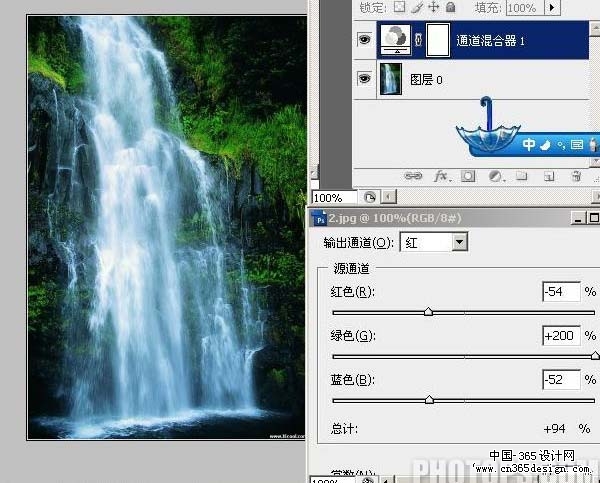Click the document zoom 100% field
This screenshot has height=483, width=600.
coord(334,197)
